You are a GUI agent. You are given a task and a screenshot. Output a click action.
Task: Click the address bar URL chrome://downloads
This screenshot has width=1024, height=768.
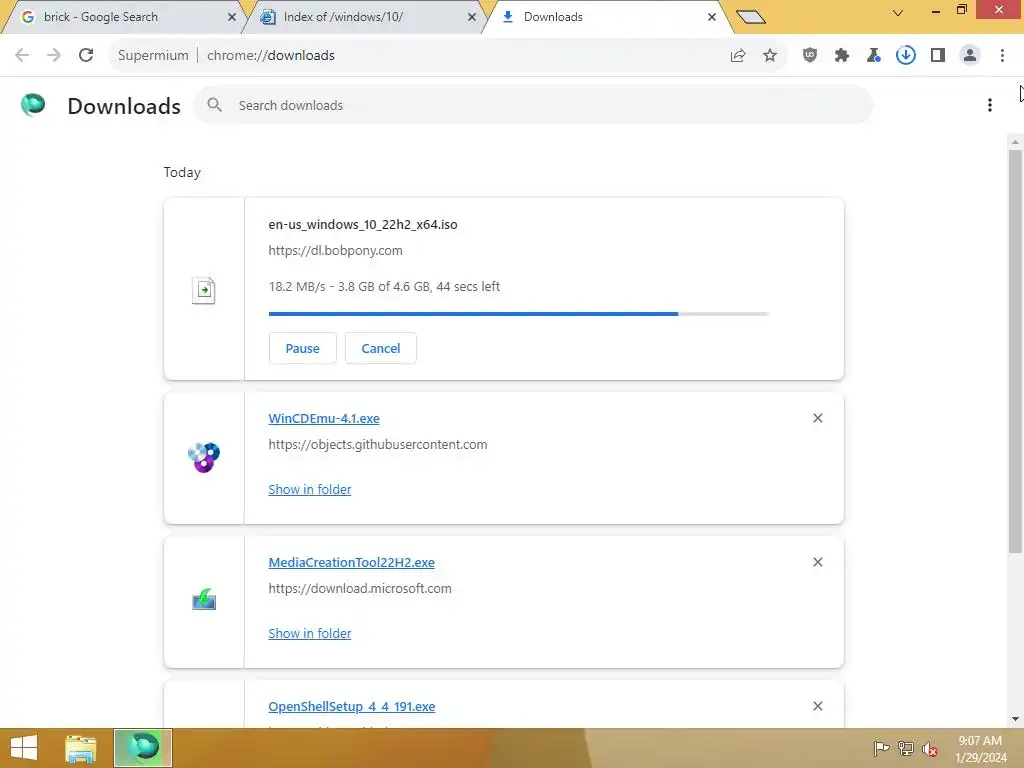click(x=271, y=56)
